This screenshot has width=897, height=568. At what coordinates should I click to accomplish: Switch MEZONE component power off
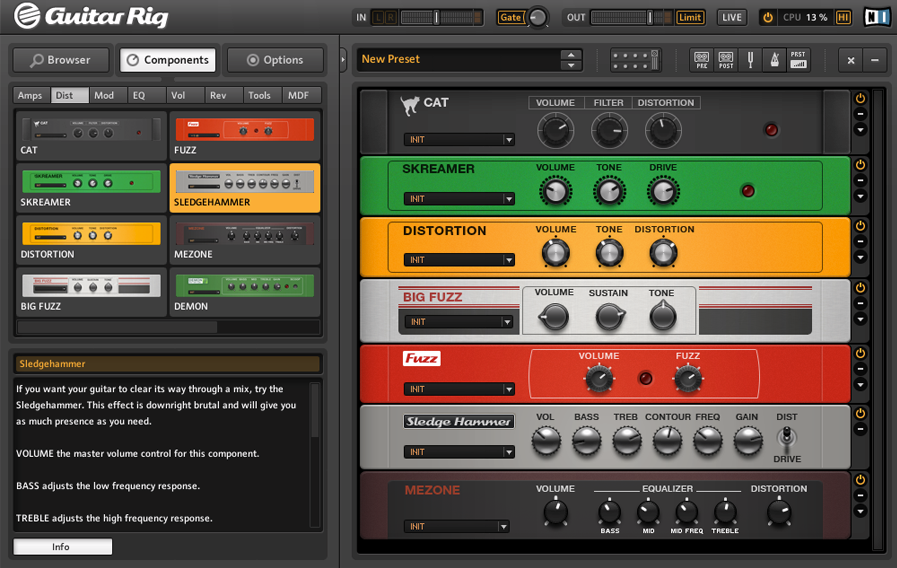pyautogui.click(x=860, y=480)
